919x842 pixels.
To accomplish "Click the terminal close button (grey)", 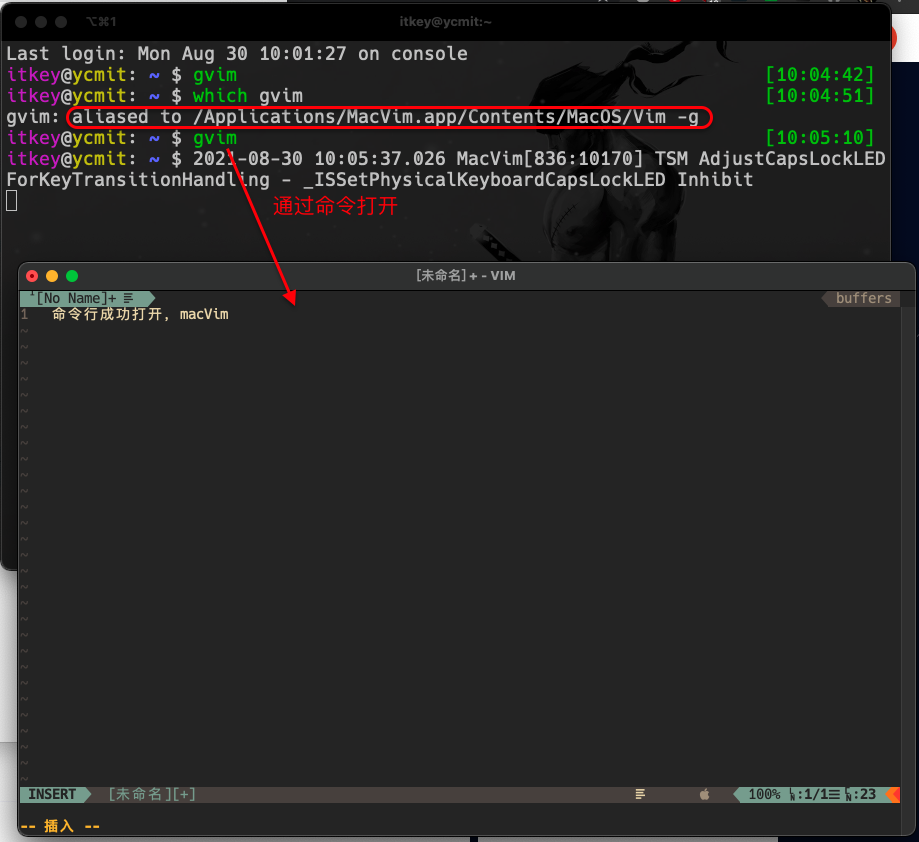I will point(21,22).
